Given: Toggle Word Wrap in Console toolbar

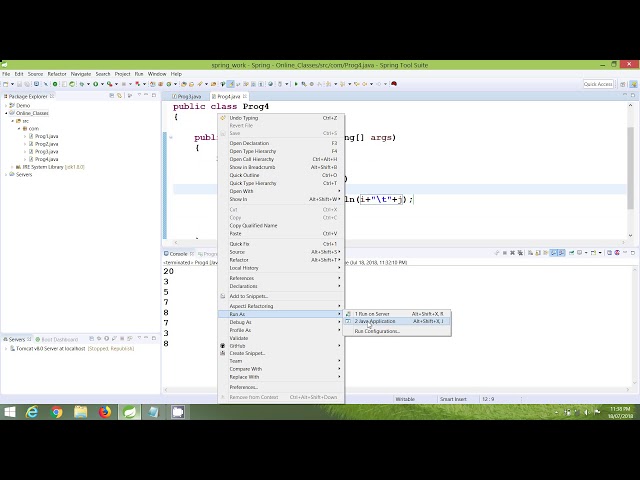Looking at the screenshot, I should click(x=545, y=253).
